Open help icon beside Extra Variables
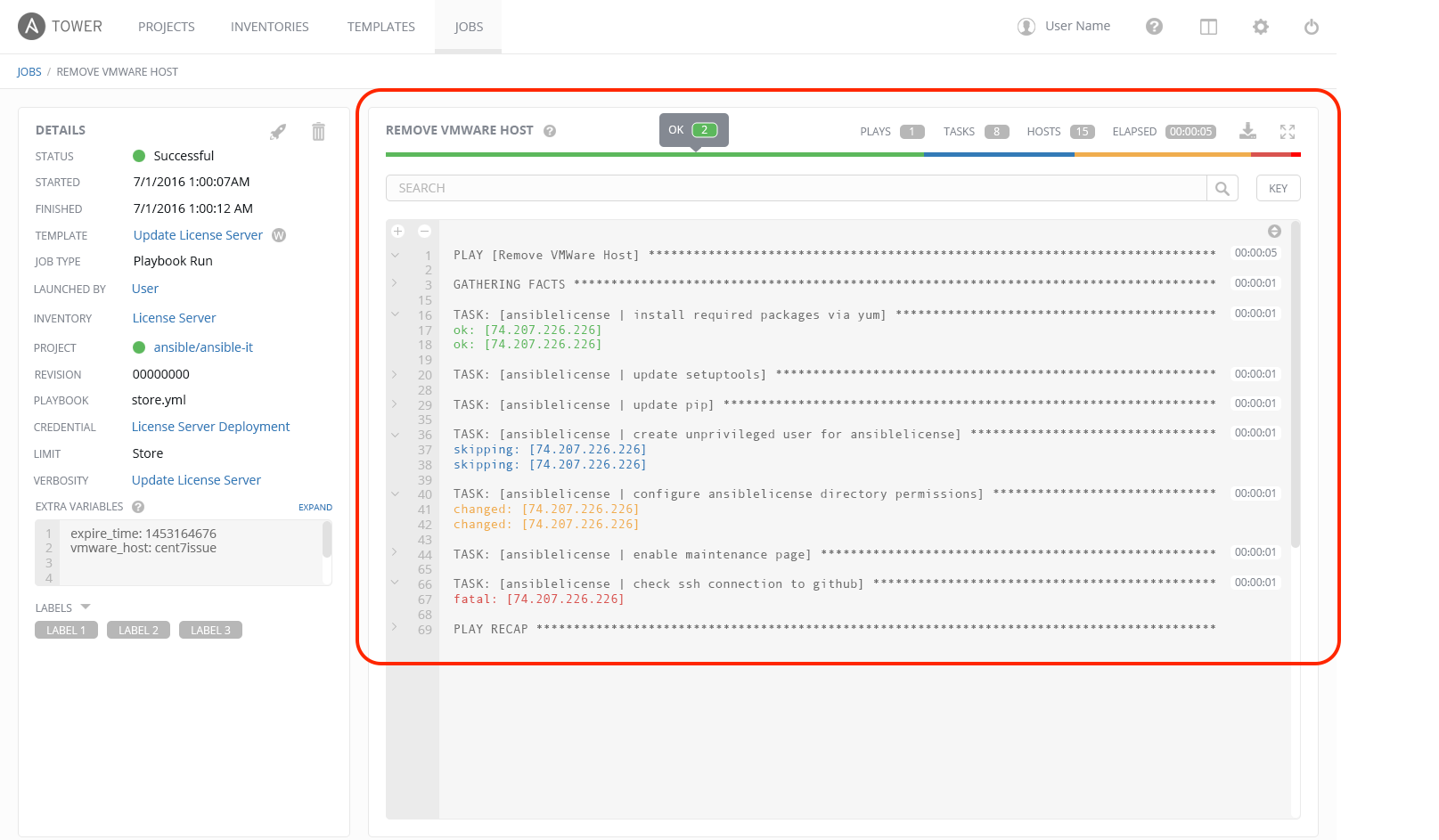This screenshot has width=1439, height=840. pos(138,507)
